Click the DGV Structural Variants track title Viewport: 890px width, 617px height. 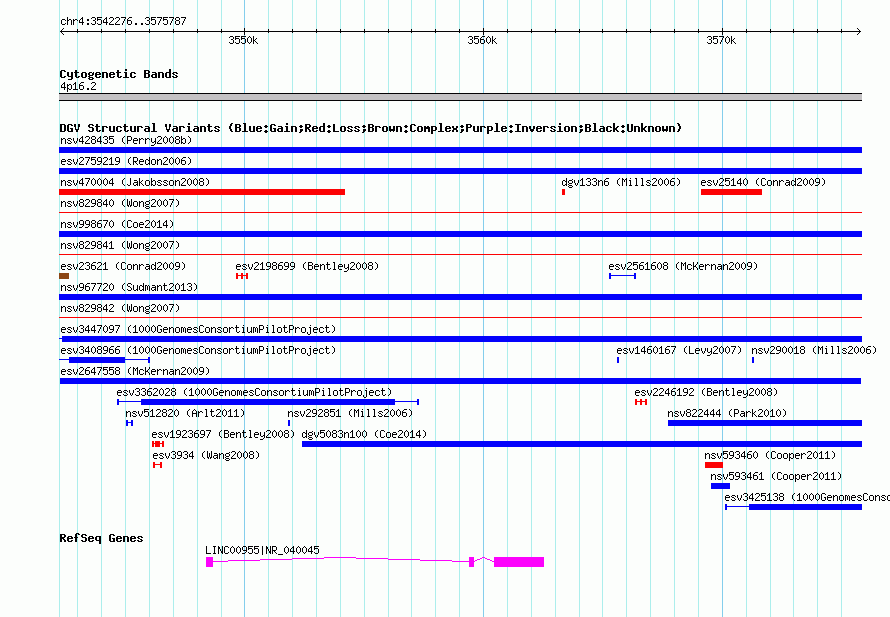click(371, 128)
